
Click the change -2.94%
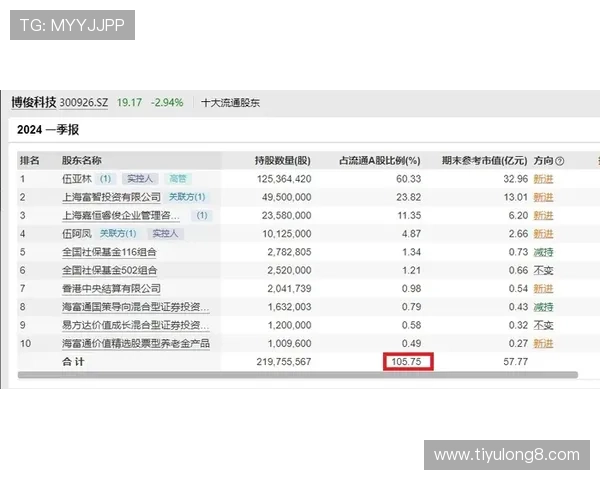click(x=167, y=103)
